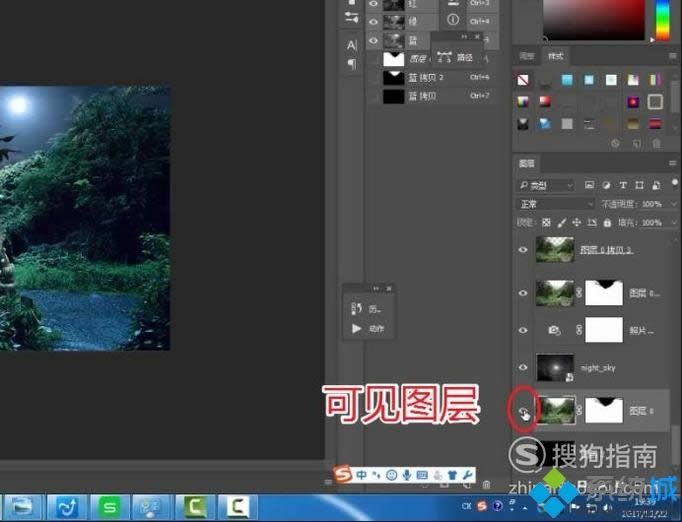Open the Camtasia taskbar icon with white background
The width and height of the screenshot is (682, 522).
coord(237,507)
